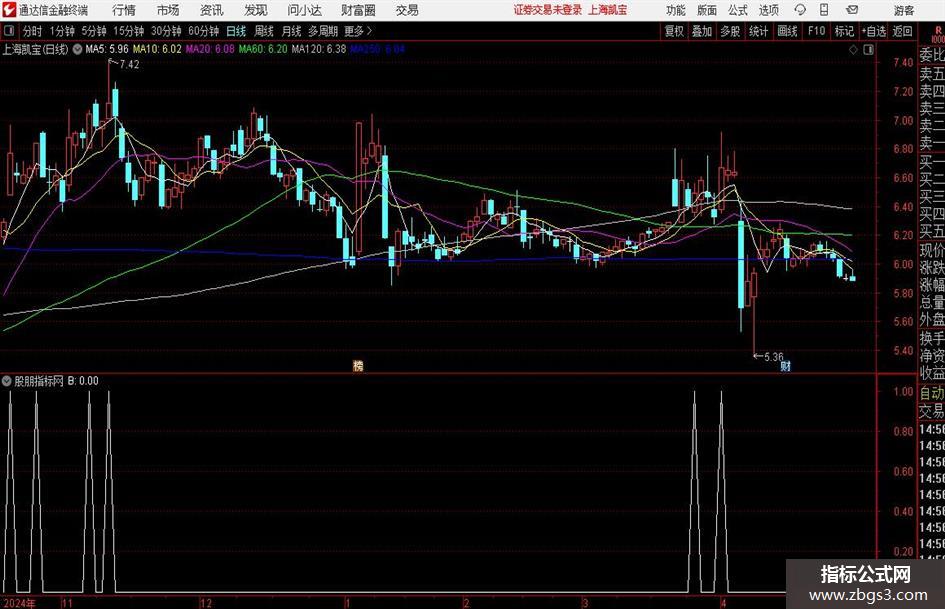
Task: Click the 多股 multi-stock button
Action: tap(730, 31)
